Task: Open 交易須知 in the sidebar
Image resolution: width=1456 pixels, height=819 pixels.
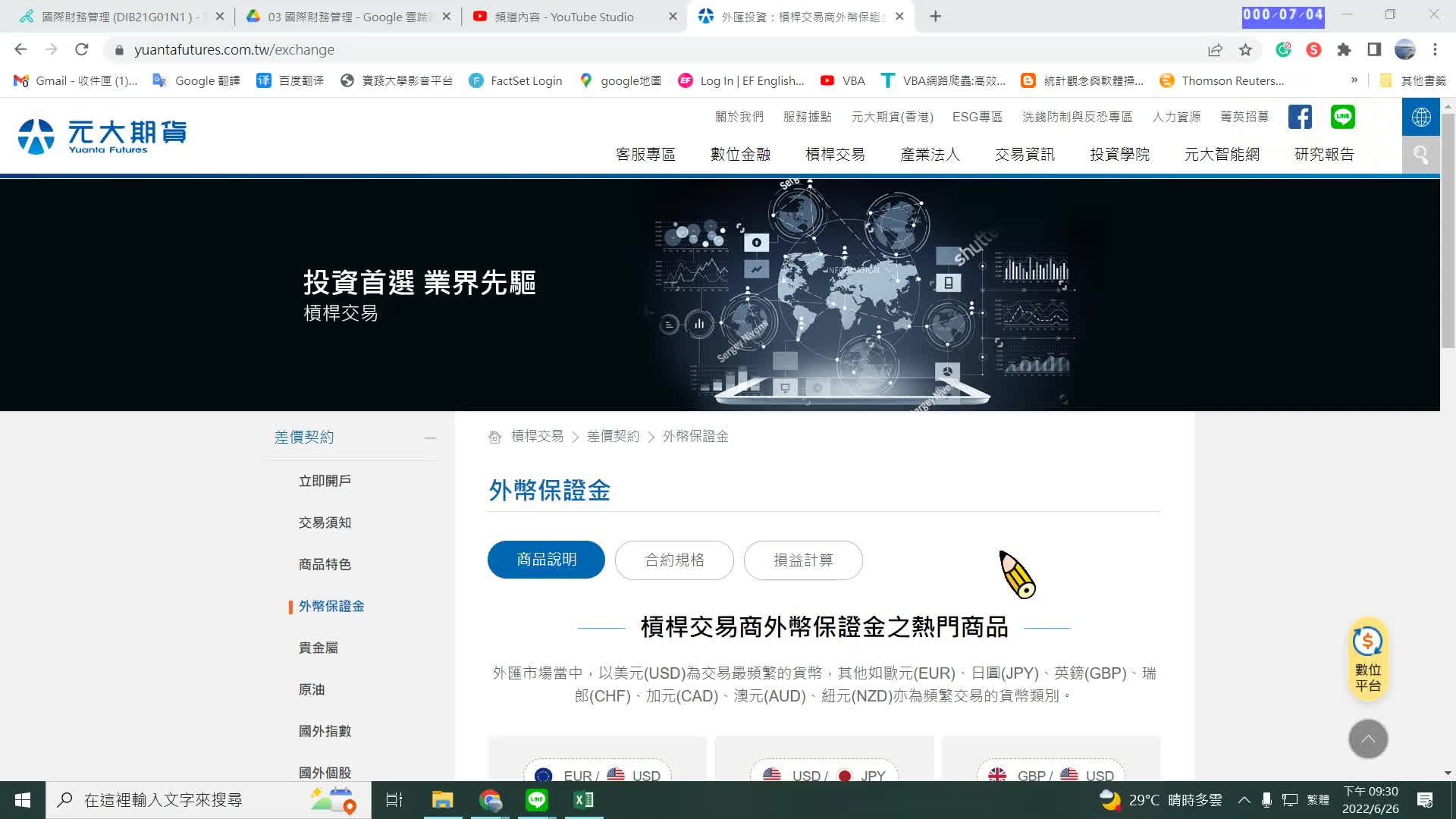Action: pyautogui.click(x=325, y=522)
